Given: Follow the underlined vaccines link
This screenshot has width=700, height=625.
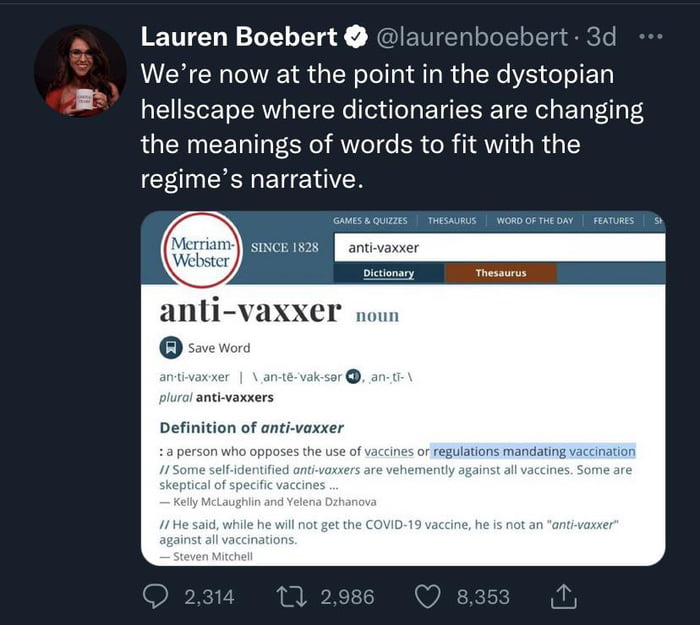Looking at the screenshot, I should coord(389,451).
